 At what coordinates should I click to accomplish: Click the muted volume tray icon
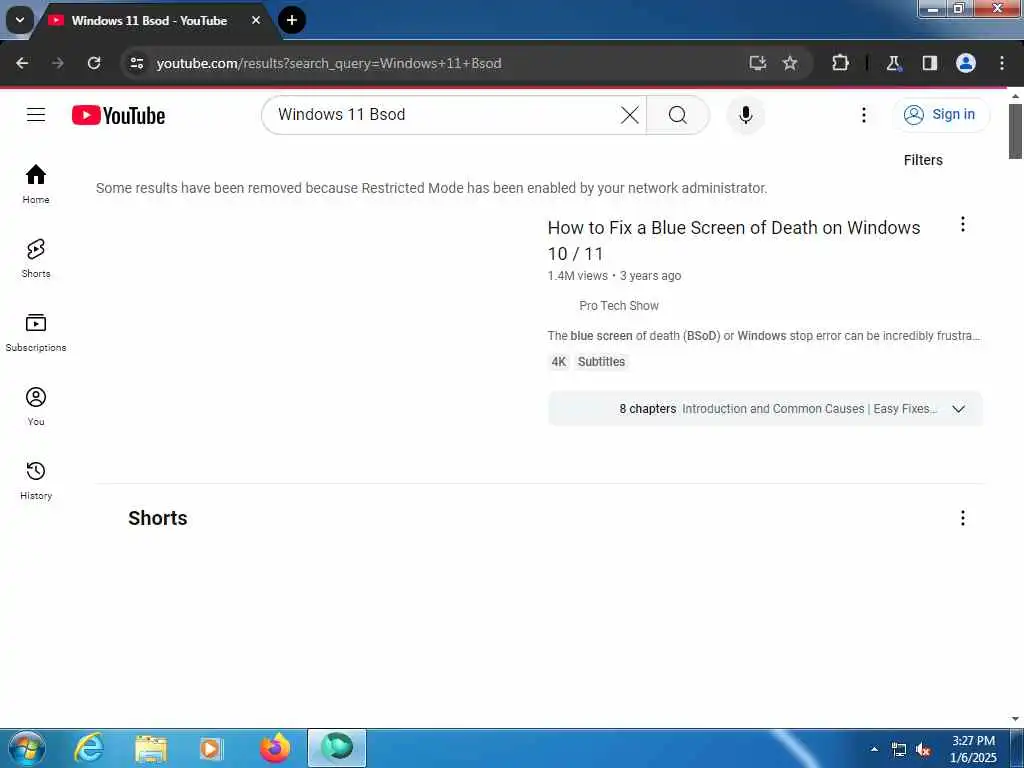coord(923,750)
